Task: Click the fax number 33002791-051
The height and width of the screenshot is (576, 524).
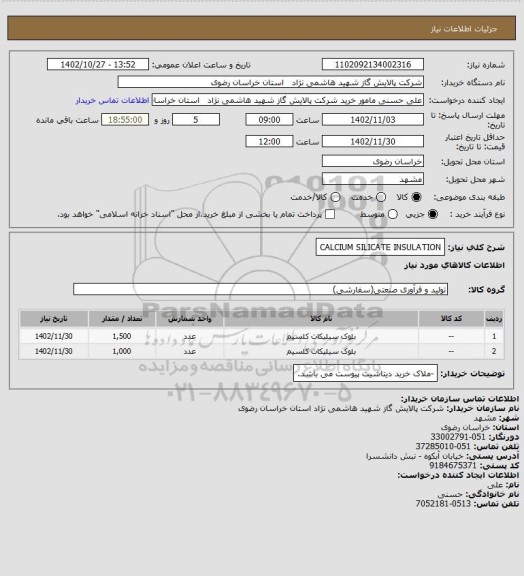Action: tap(458, 437)
